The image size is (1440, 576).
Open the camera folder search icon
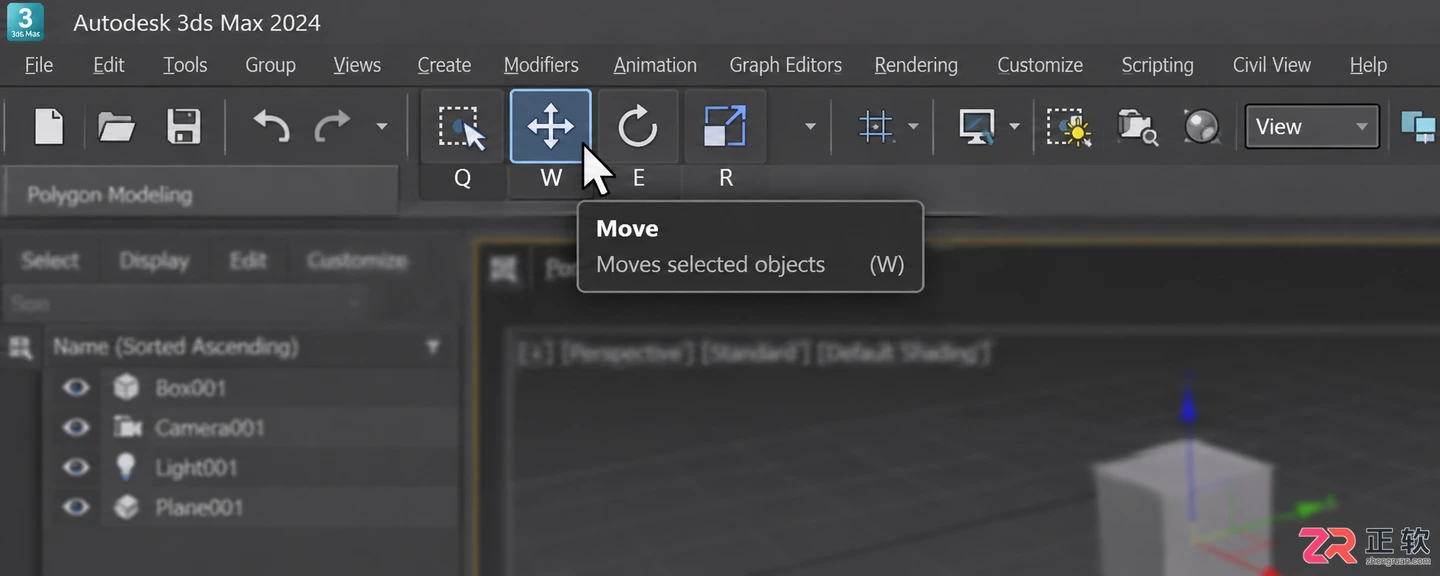(x=1138, y=127)
